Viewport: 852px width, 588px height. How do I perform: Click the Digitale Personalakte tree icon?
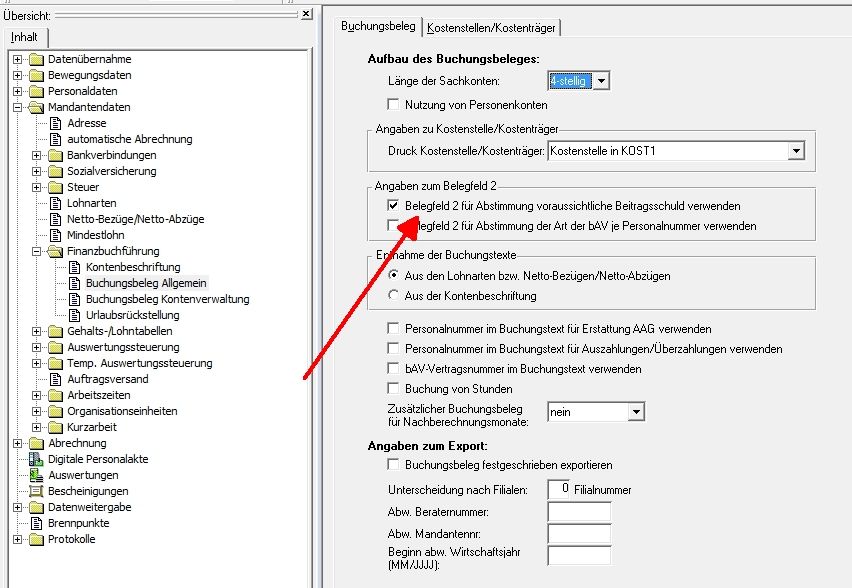coord(36,459)
